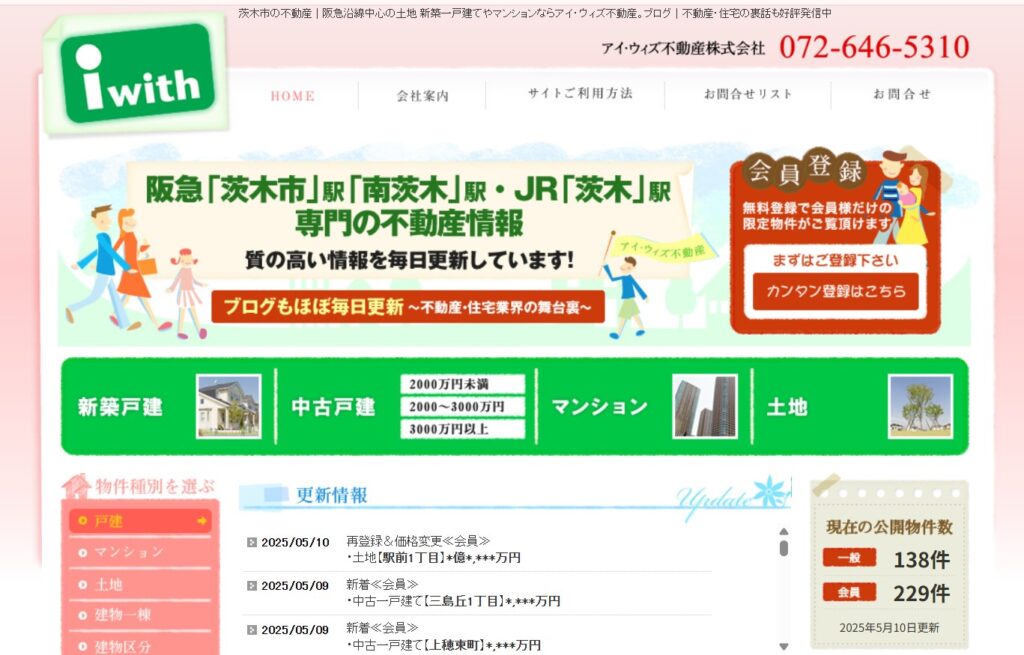1024x655 pixels.
Task: Click the 2025年5月10日更新 text
Action: pos(889,628)
